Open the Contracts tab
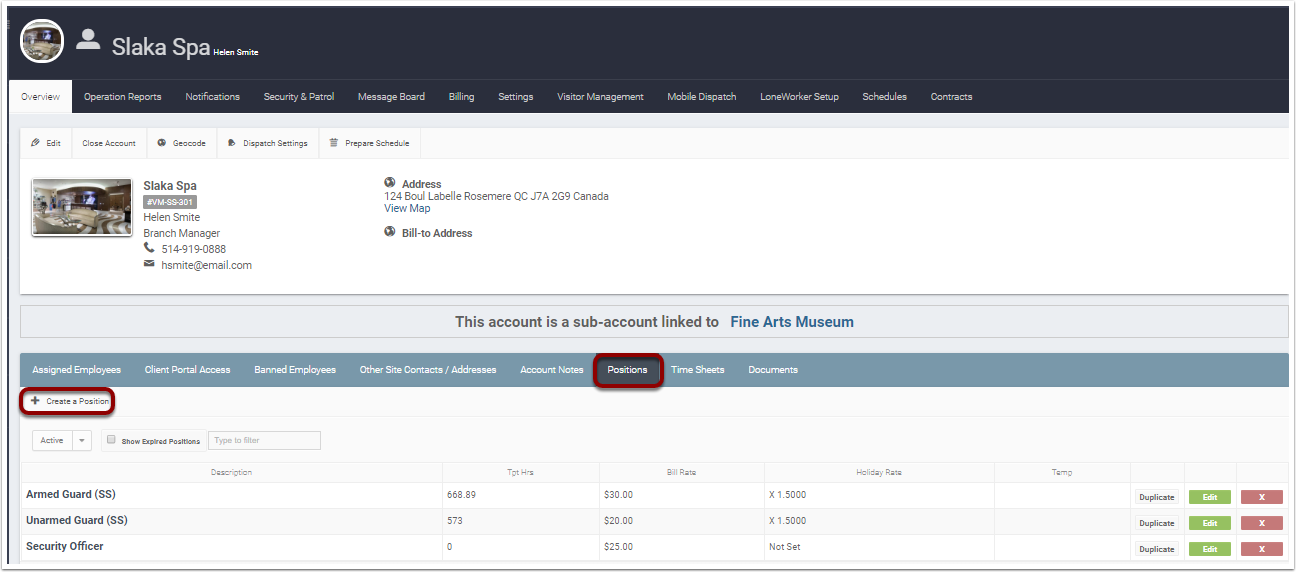 [x=951, y=97]
